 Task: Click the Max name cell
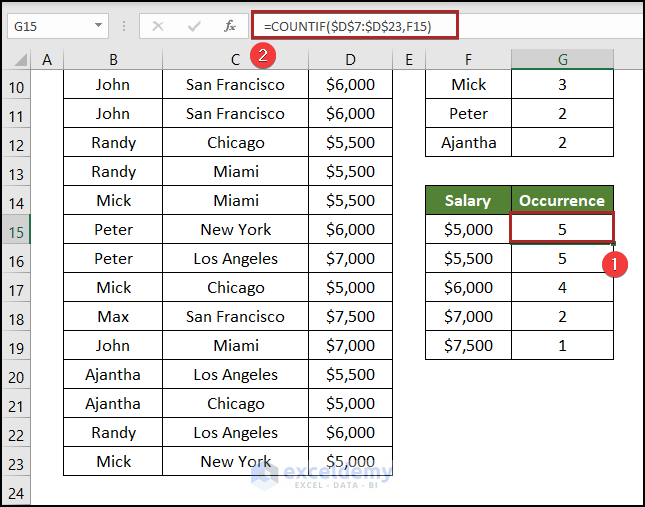(113, 316)
